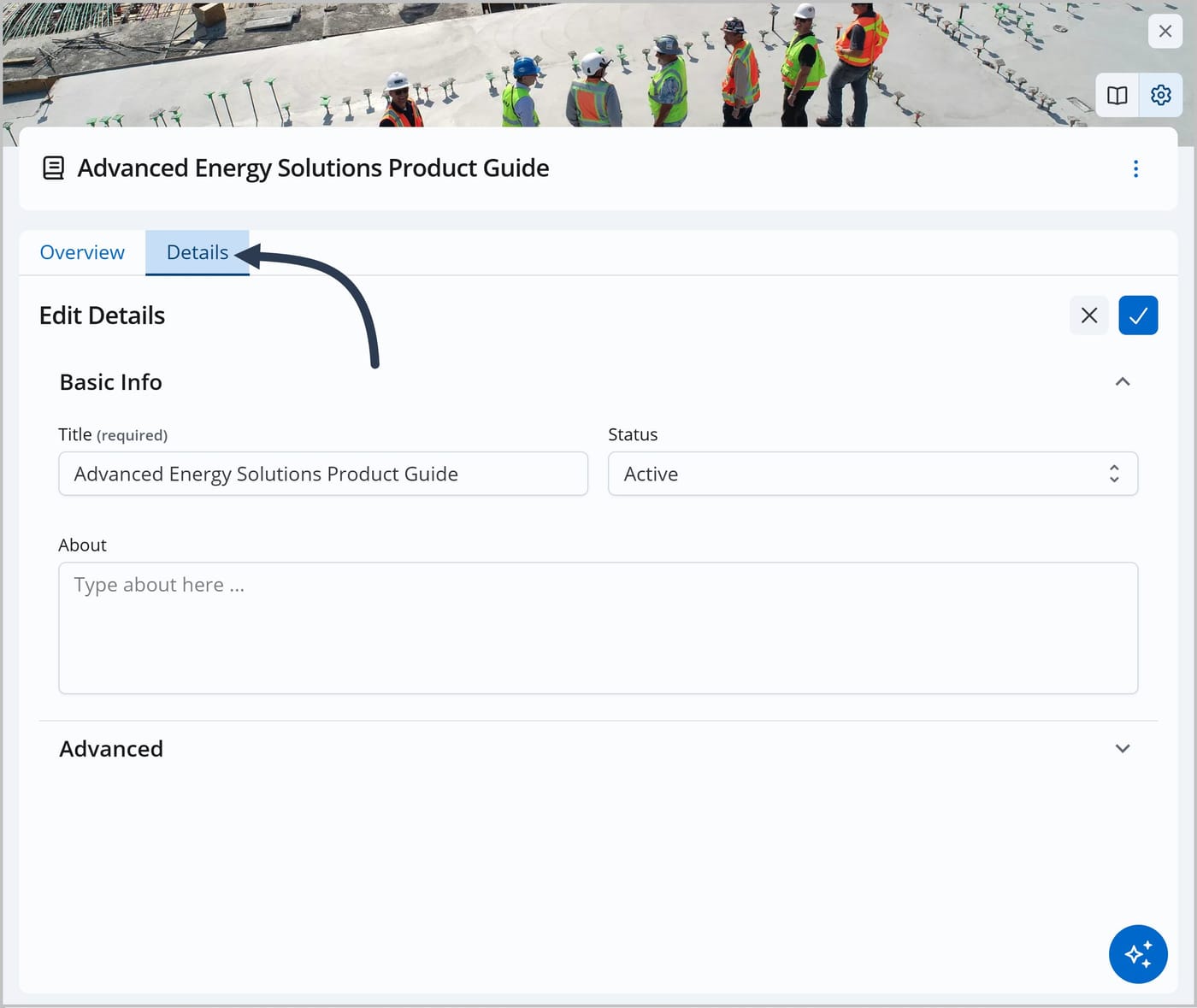Open the book view icon

click(1117, 95)
